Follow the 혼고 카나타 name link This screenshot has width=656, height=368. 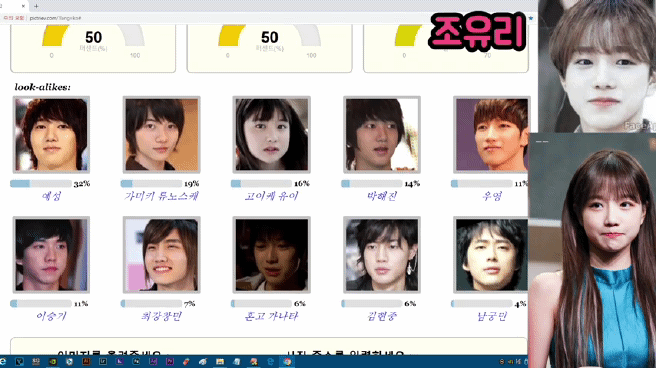point(272,316)
